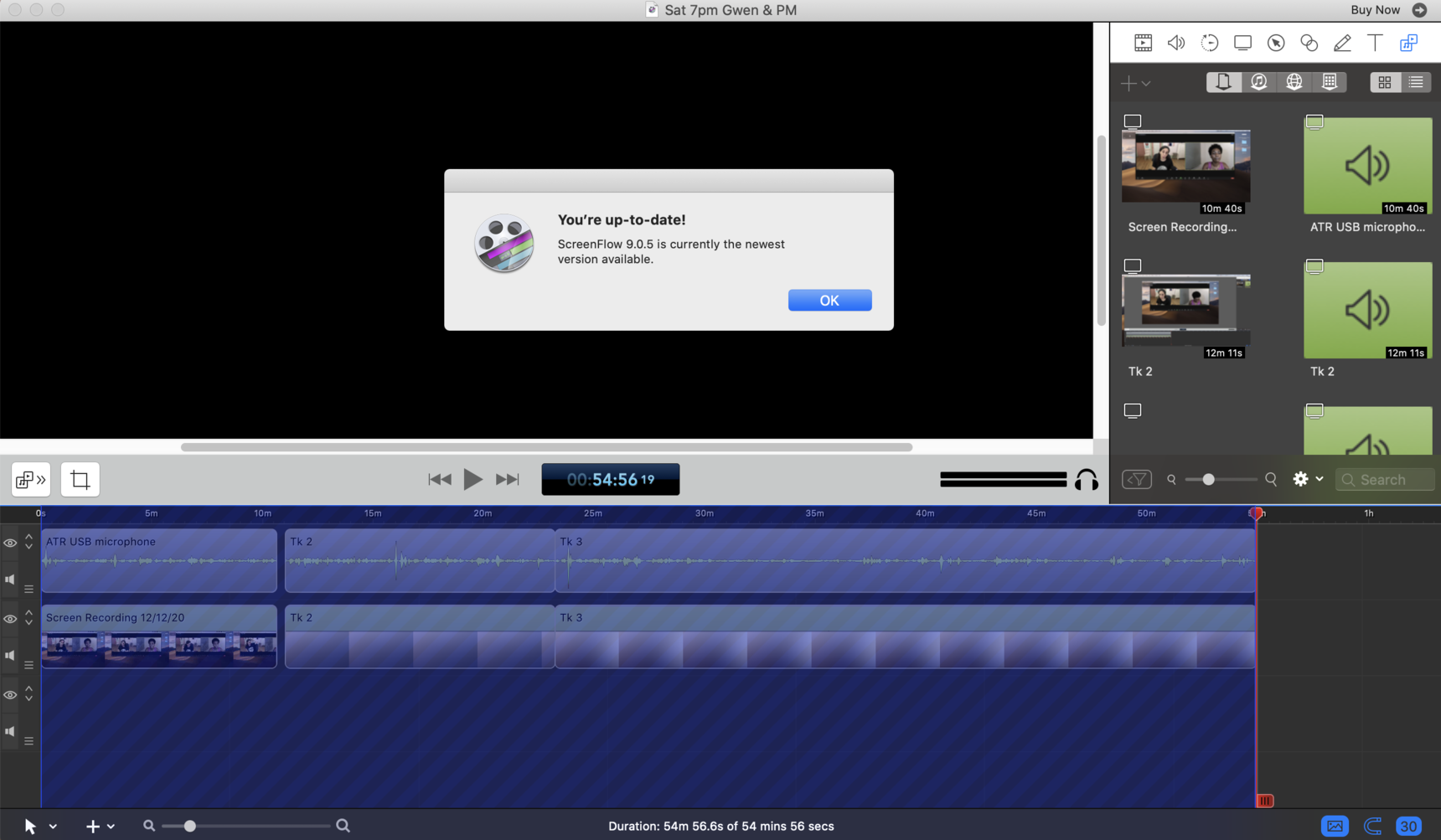The height and width of the screenshot is (840, 1441).
Task: Select the crop canvas tool
Action: [x=80, y=480]
